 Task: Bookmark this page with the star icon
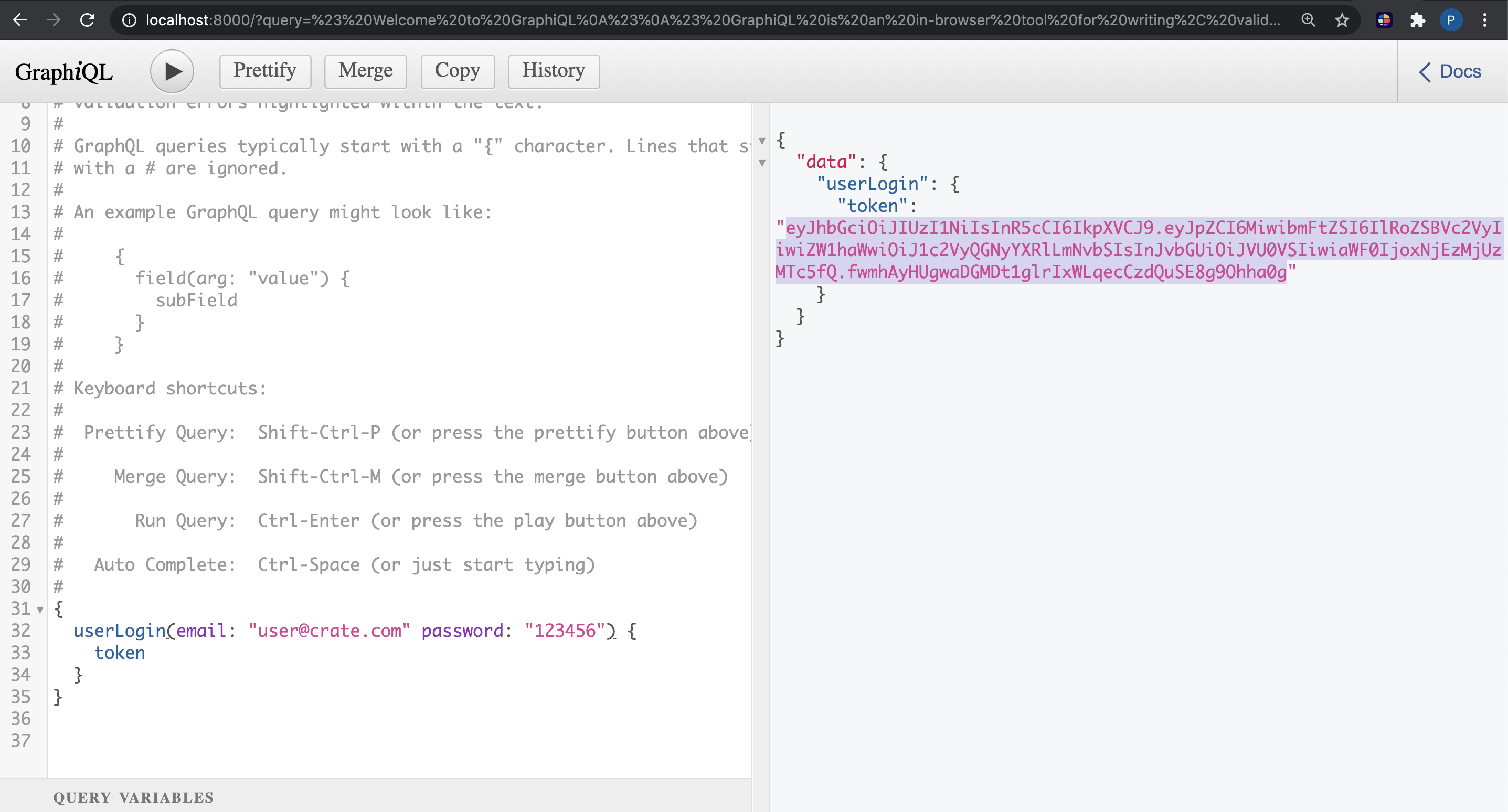[x=1342, y=20]
